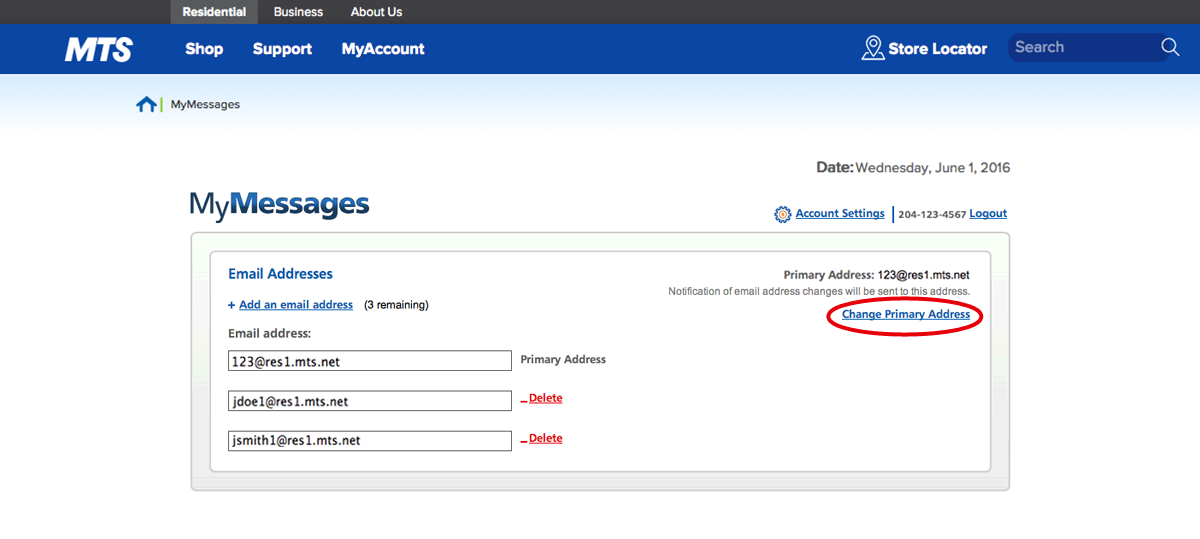The width and height of the screenshot is (1200, 539).
Task: Click the notification of email address changes note
Action: tap(819, 291)
